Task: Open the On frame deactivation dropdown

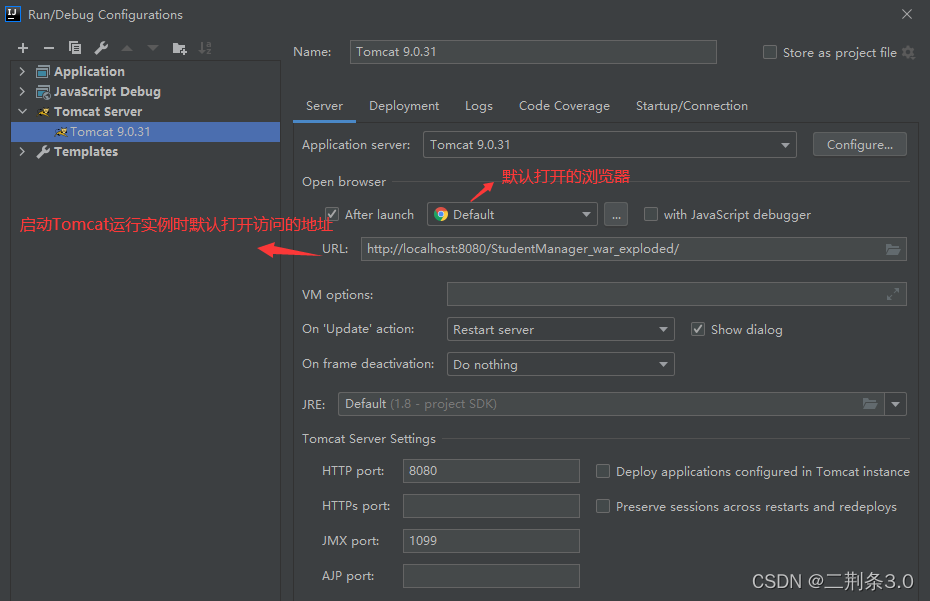Action: coord(560,364)
